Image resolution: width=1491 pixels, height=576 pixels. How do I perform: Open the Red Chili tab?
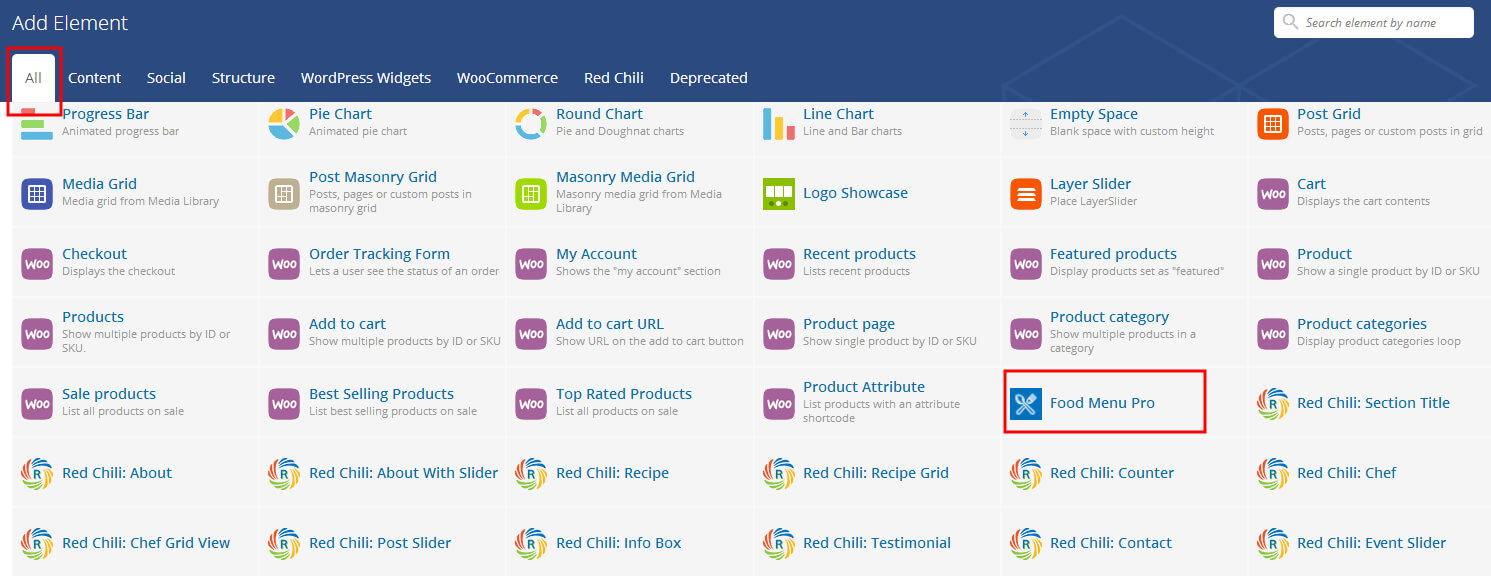coord(614,78)
